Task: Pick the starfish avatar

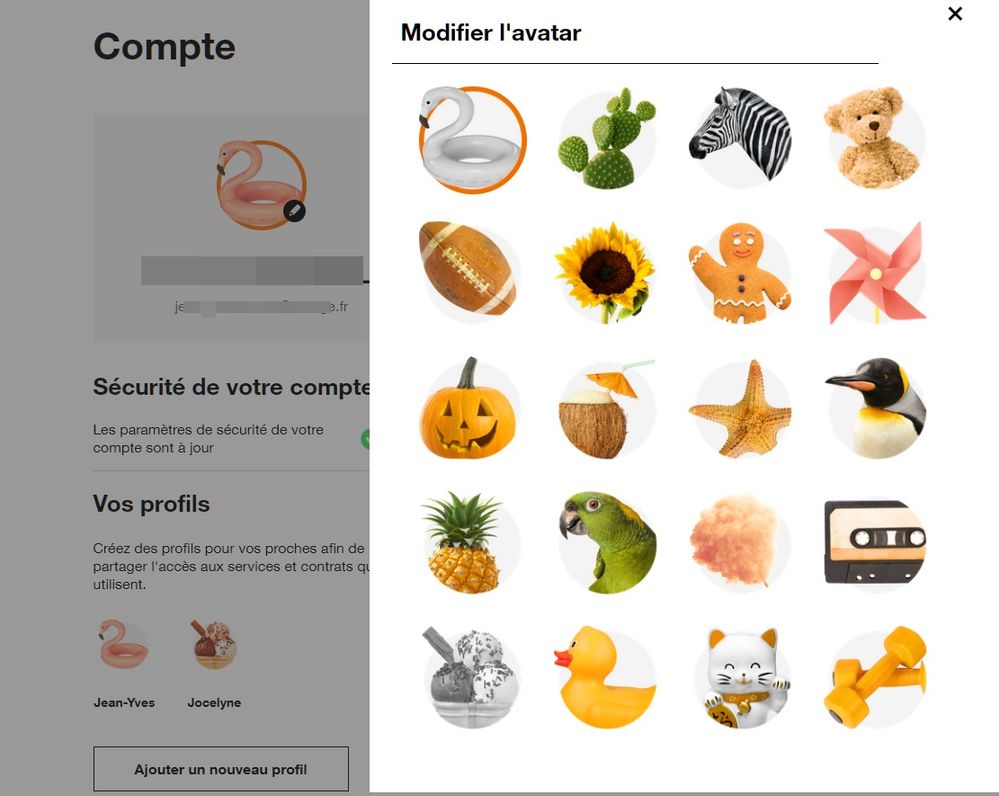Action: point(741,409)
